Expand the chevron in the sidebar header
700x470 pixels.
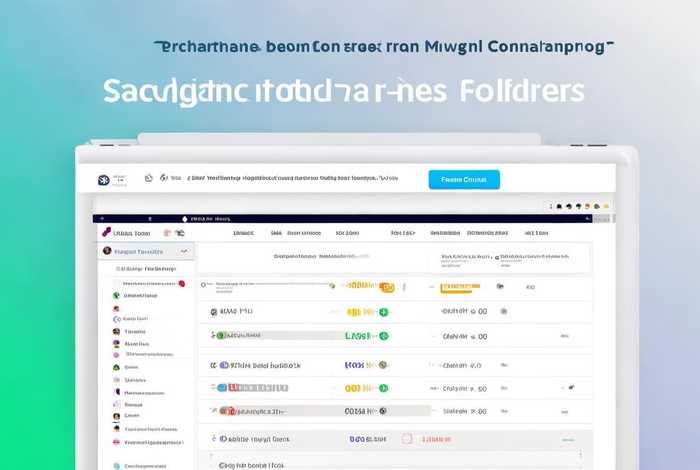(x=183, y=252)
